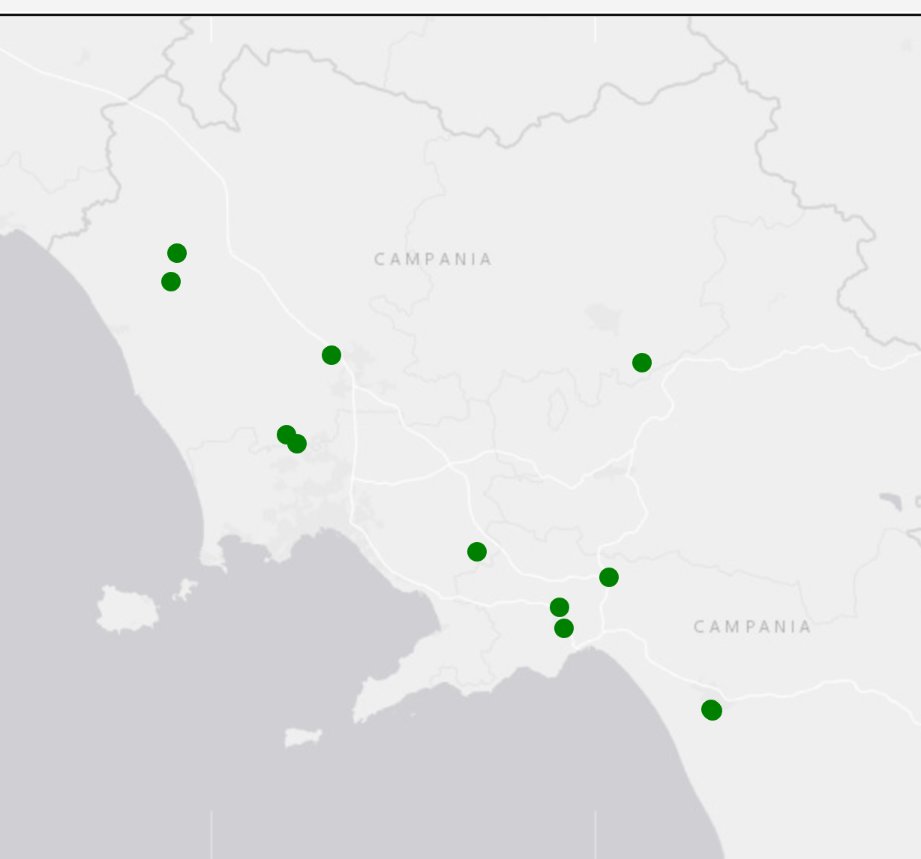921x859 pixels.
Task: Click the upper-left marker of the overlapping pair
Action: coord(286,435)
